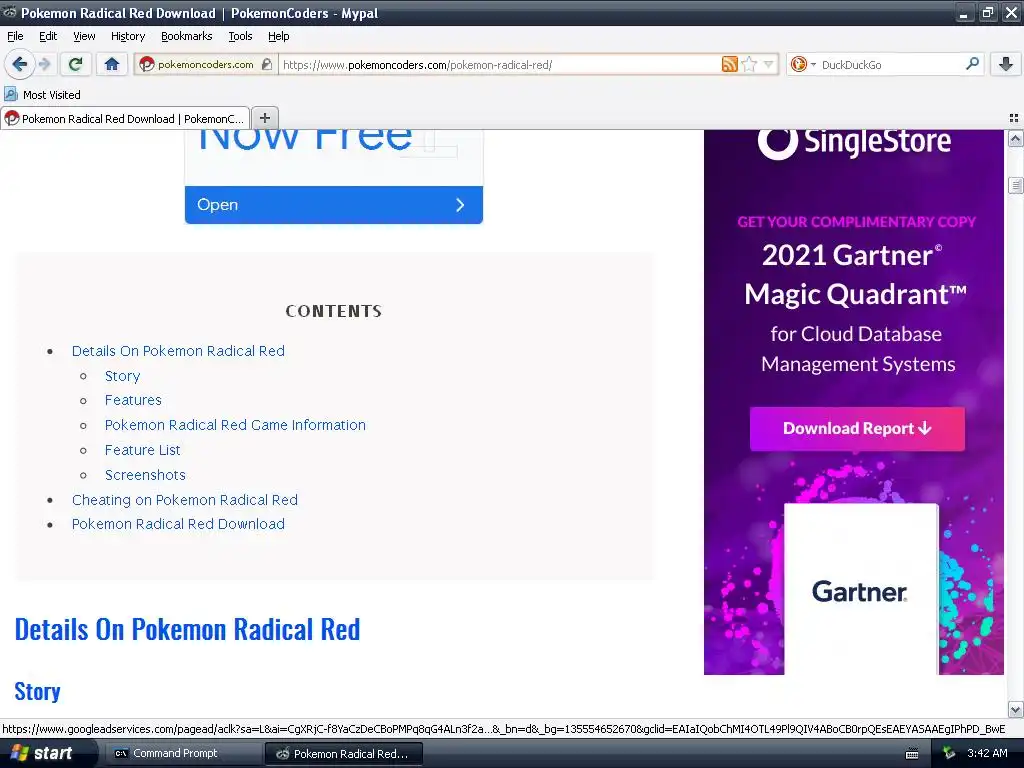Click the magnifier search button
Viewport: 1024px width, 768px height.
pos(972,64)
